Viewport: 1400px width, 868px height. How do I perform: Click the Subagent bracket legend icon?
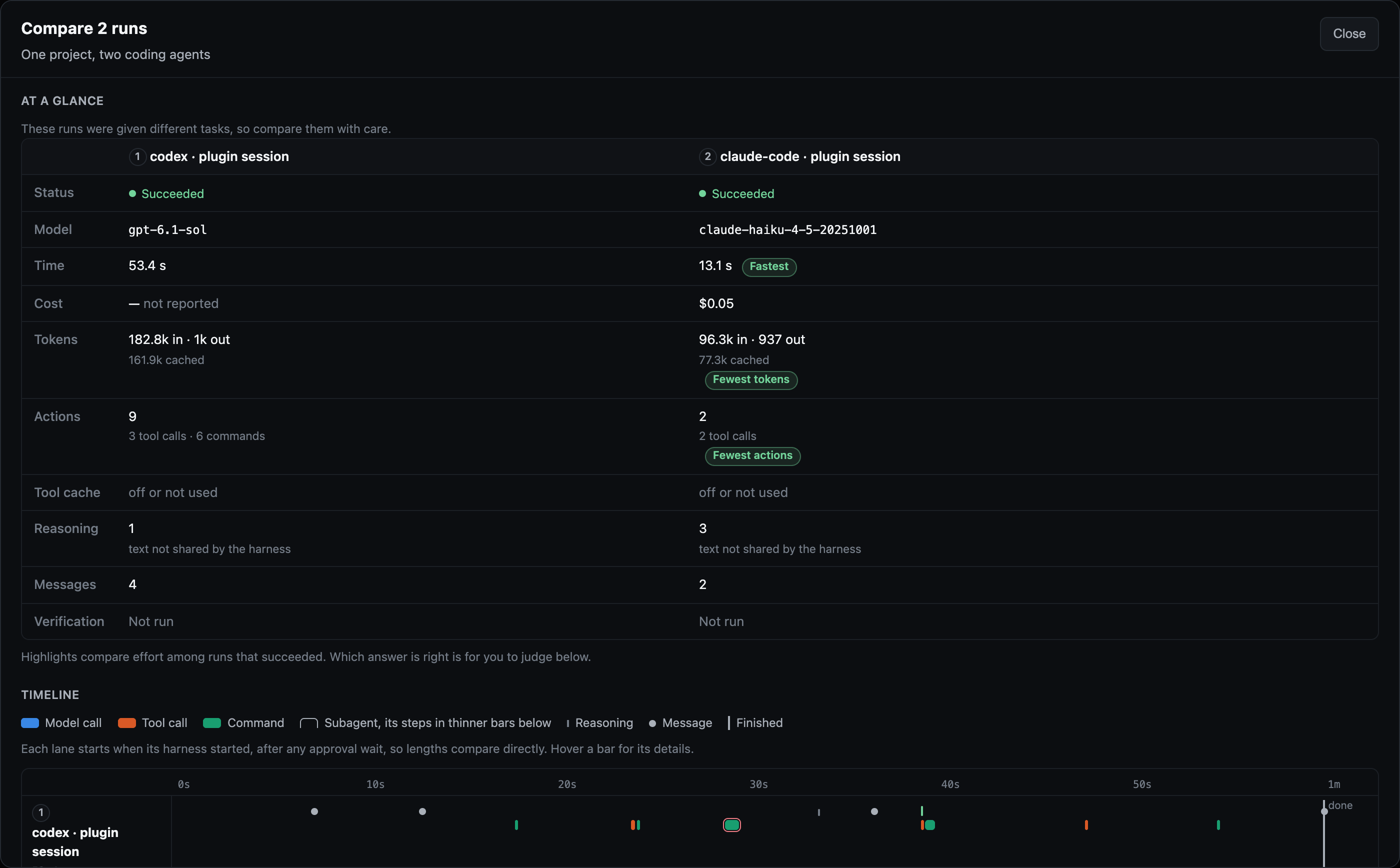point(309,723)
